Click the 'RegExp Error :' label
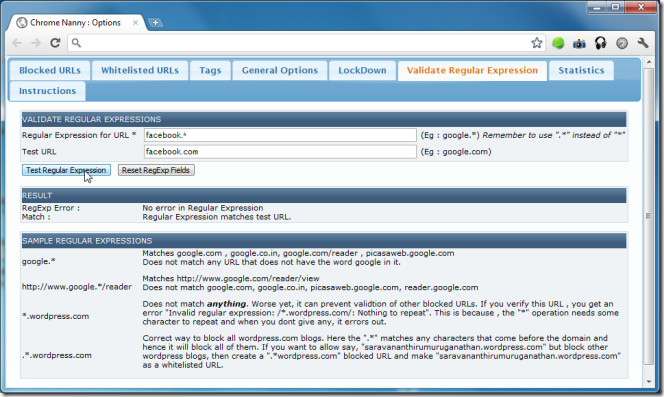This screenshot has width=664, height=397. click(51, 208)
